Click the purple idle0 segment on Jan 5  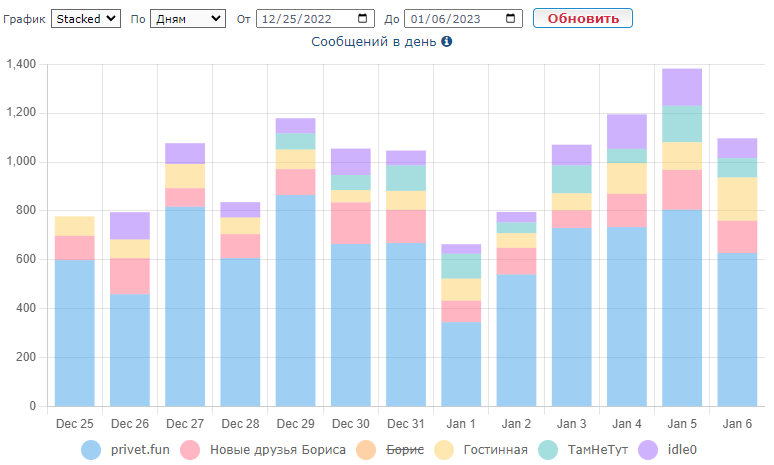tap(682, 87)
